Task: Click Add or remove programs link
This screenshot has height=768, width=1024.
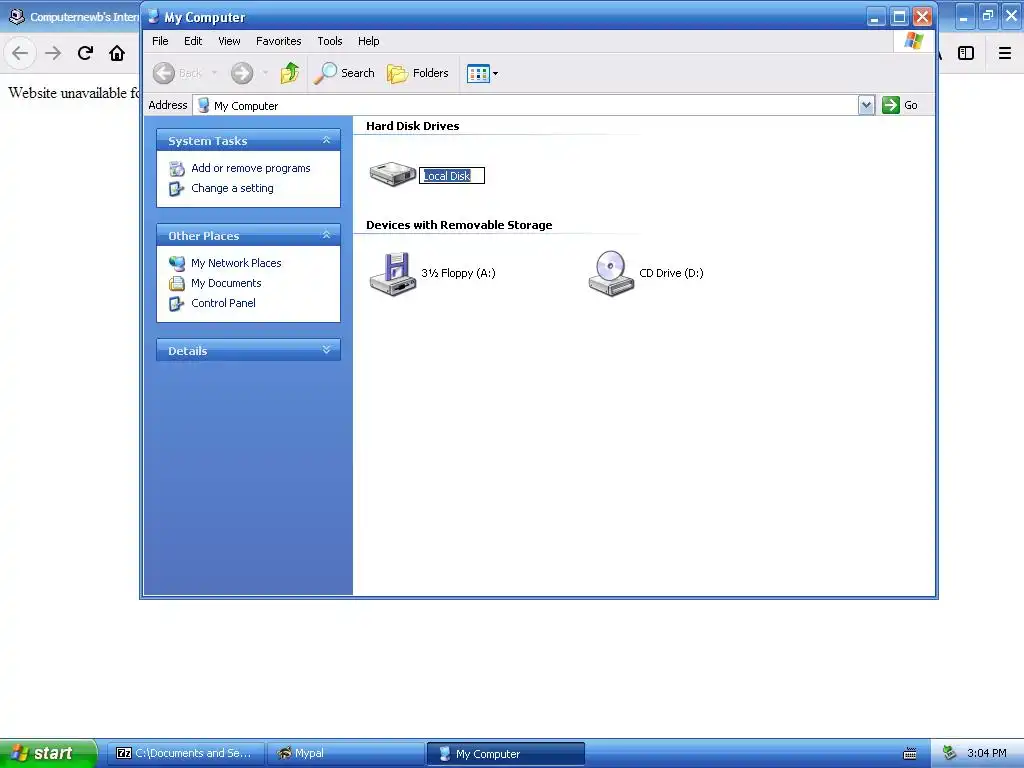Action: [251, 168]
